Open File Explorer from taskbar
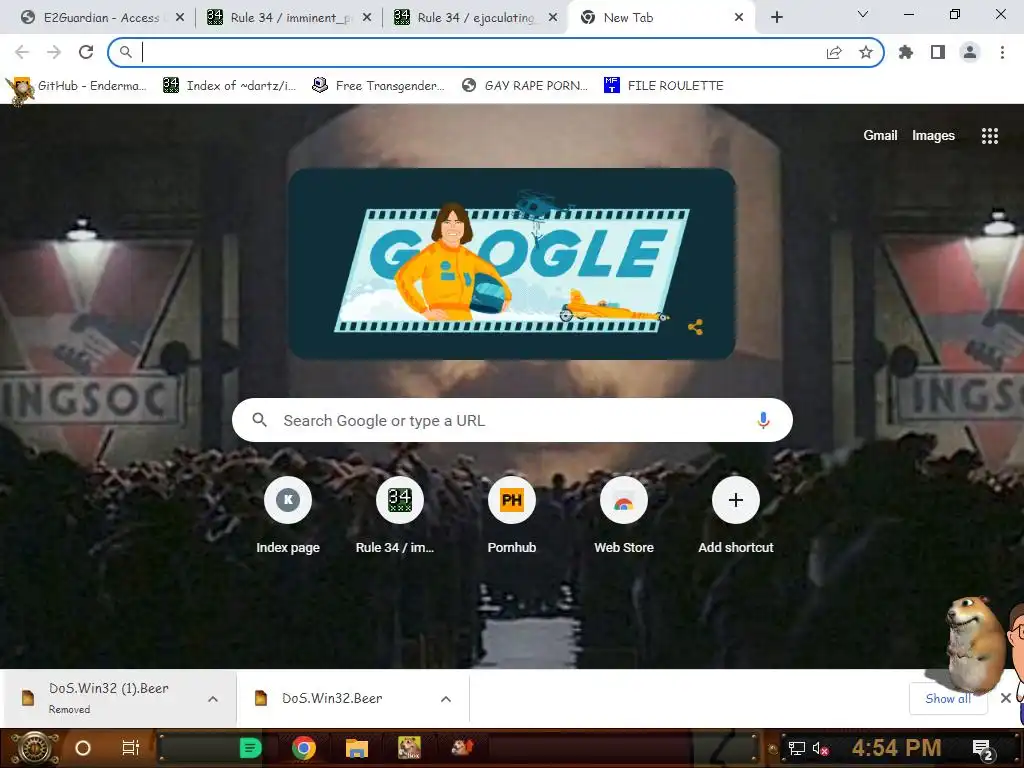This screenshot has height=768, width=1024. [357, 748]
